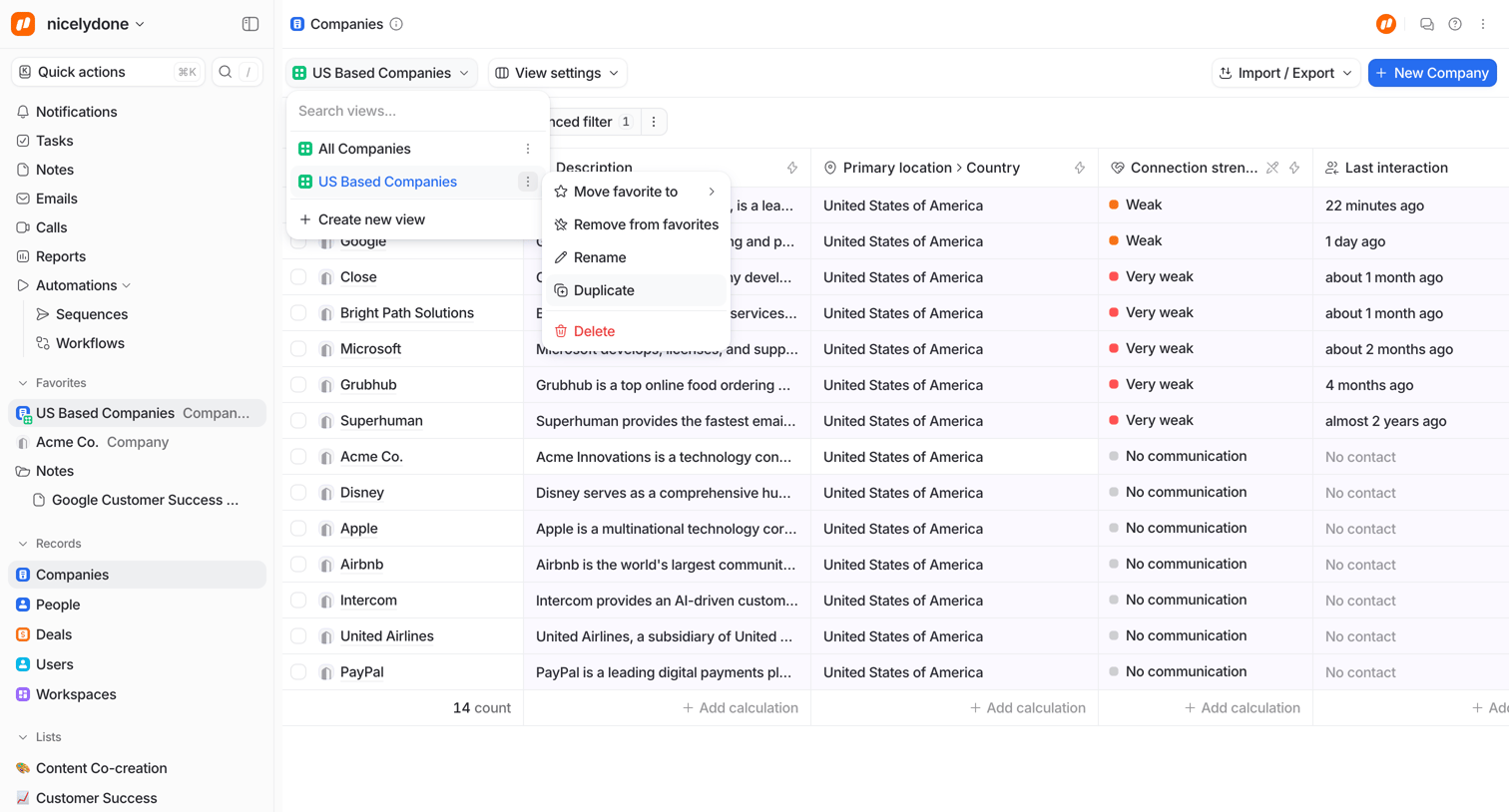Select the Close company row checkbox
Viewport: 1509px width, 812px height.
(x=298, y=277)
